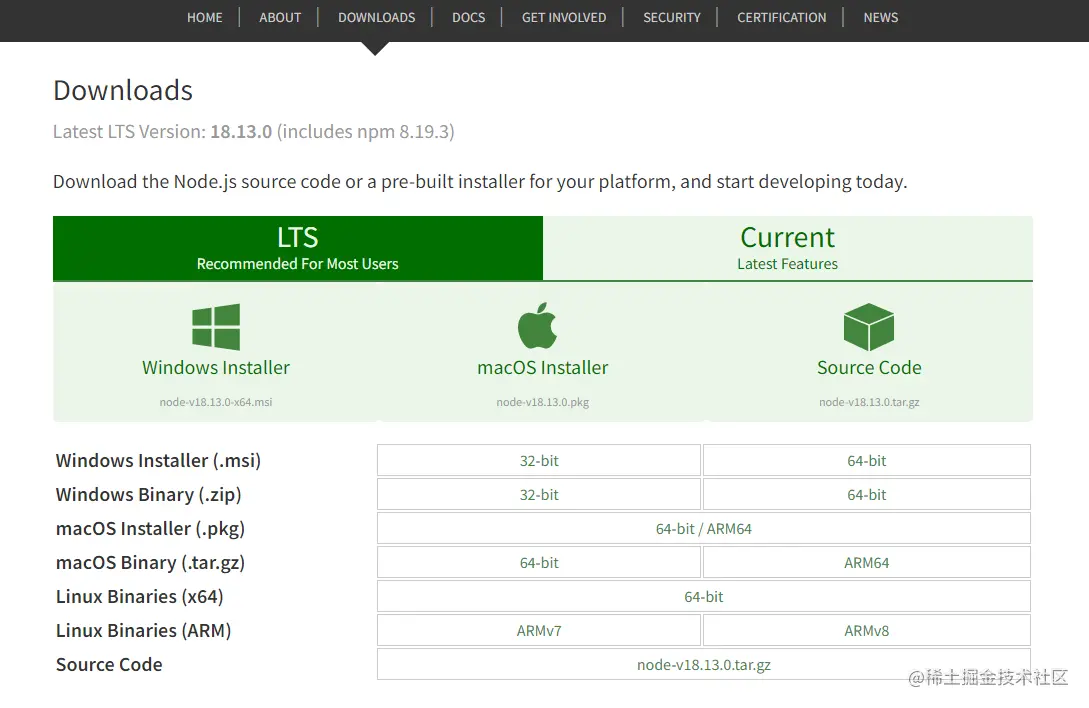The image size is (1089, 708).
Task: Open the CERTIFICATION nav item
Action: (781, 17)
